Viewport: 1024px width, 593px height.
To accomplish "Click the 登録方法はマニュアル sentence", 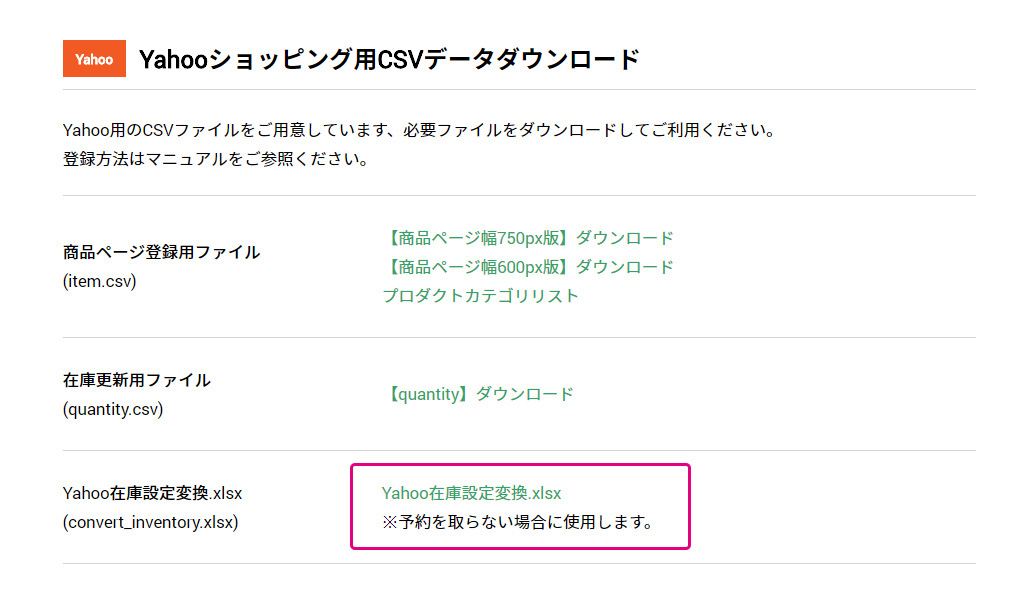I will [x=216, y=159].
